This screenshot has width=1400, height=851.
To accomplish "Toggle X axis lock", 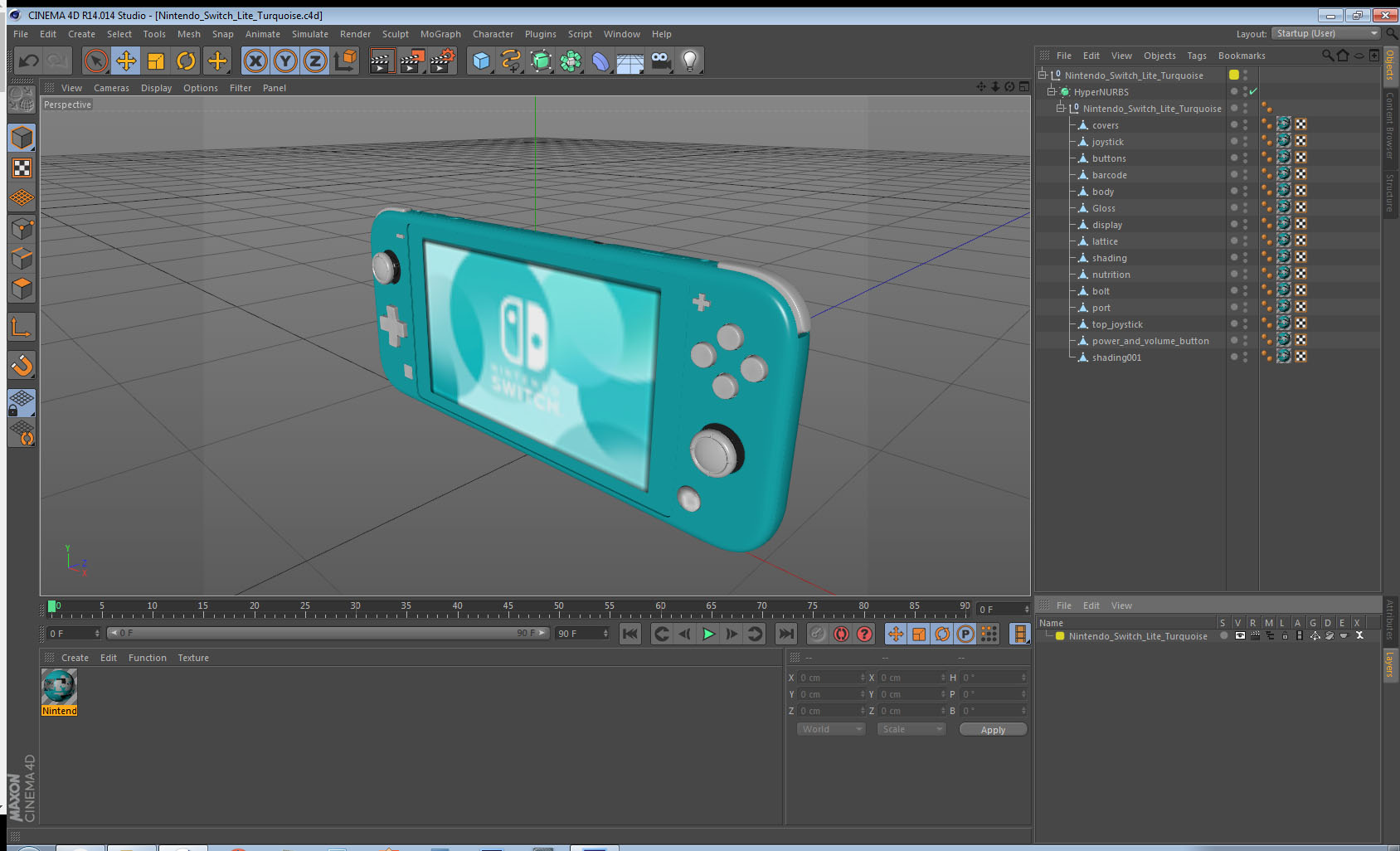I will tap(255, 61).
